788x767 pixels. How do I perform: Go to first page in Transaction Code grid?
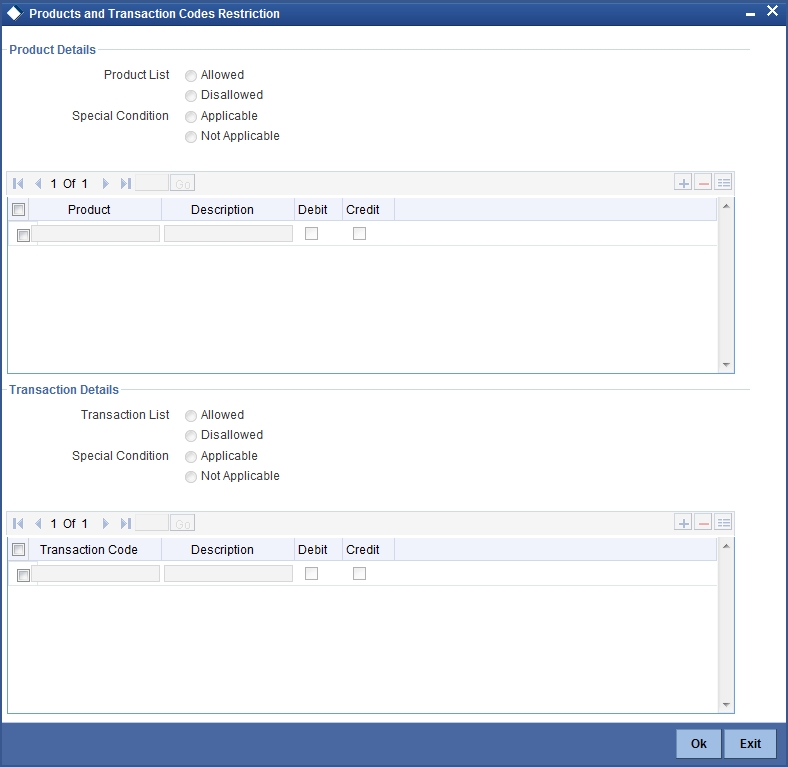pyautogui.click(x=18, y=523)
